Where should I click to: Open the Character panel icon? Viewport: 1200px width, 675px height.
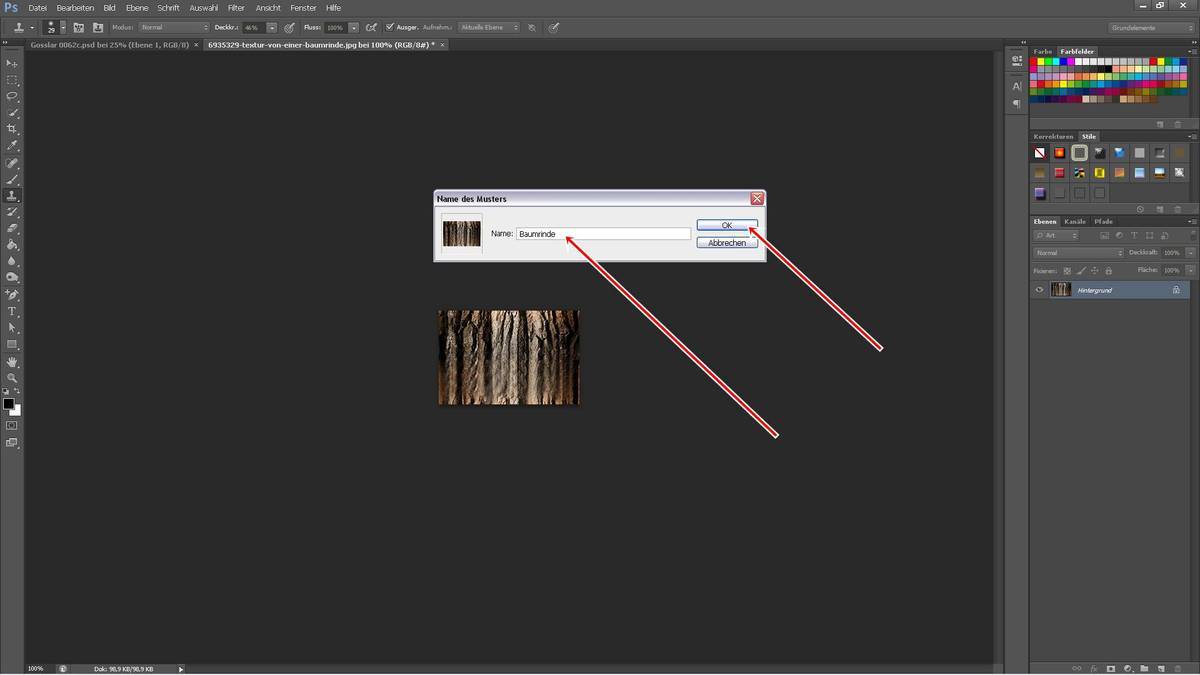(1016, 87)
